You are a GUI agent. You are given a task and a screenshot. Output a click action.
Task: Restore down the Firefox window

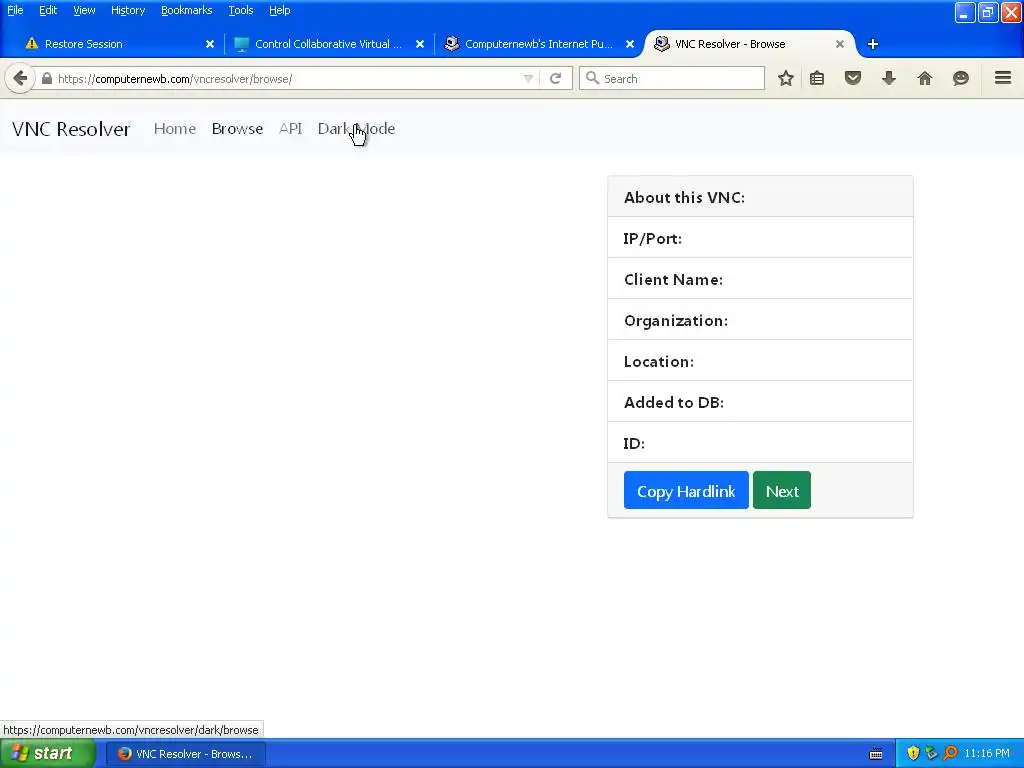[988, 12]
